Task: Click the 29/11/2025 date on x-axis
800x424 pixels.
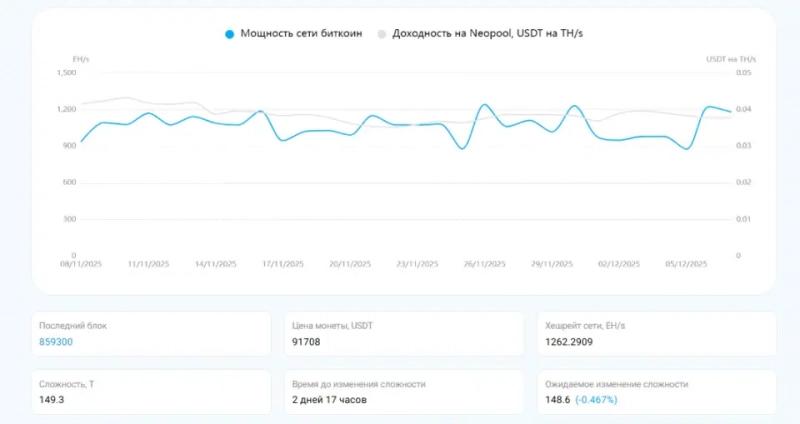Action: coord(552,264)
